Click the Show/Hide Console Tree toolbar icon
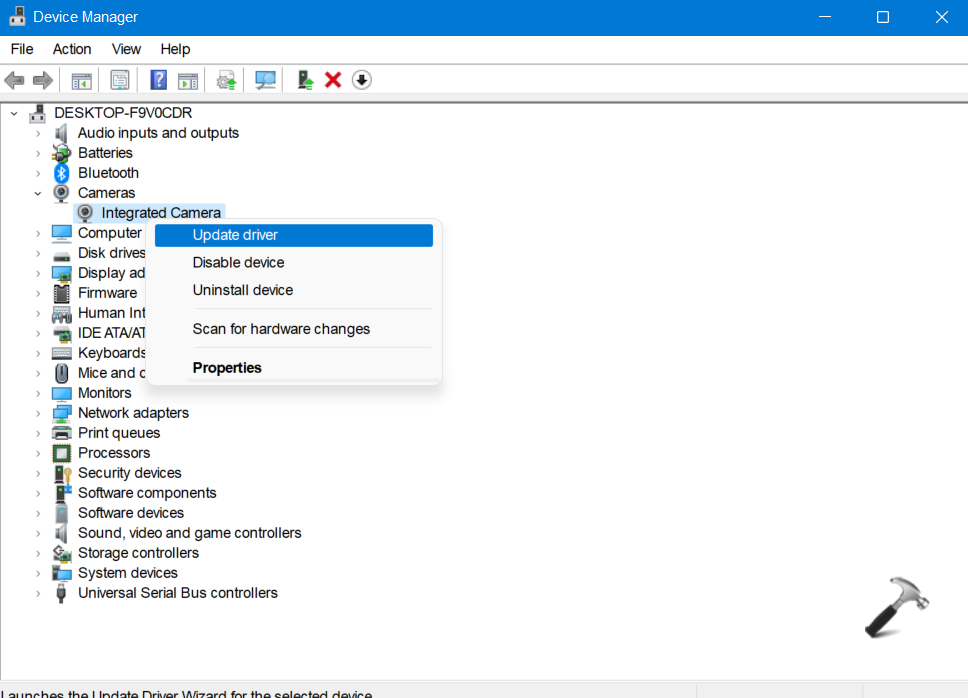This screenshot has width=968, height=698. [82, 80]
